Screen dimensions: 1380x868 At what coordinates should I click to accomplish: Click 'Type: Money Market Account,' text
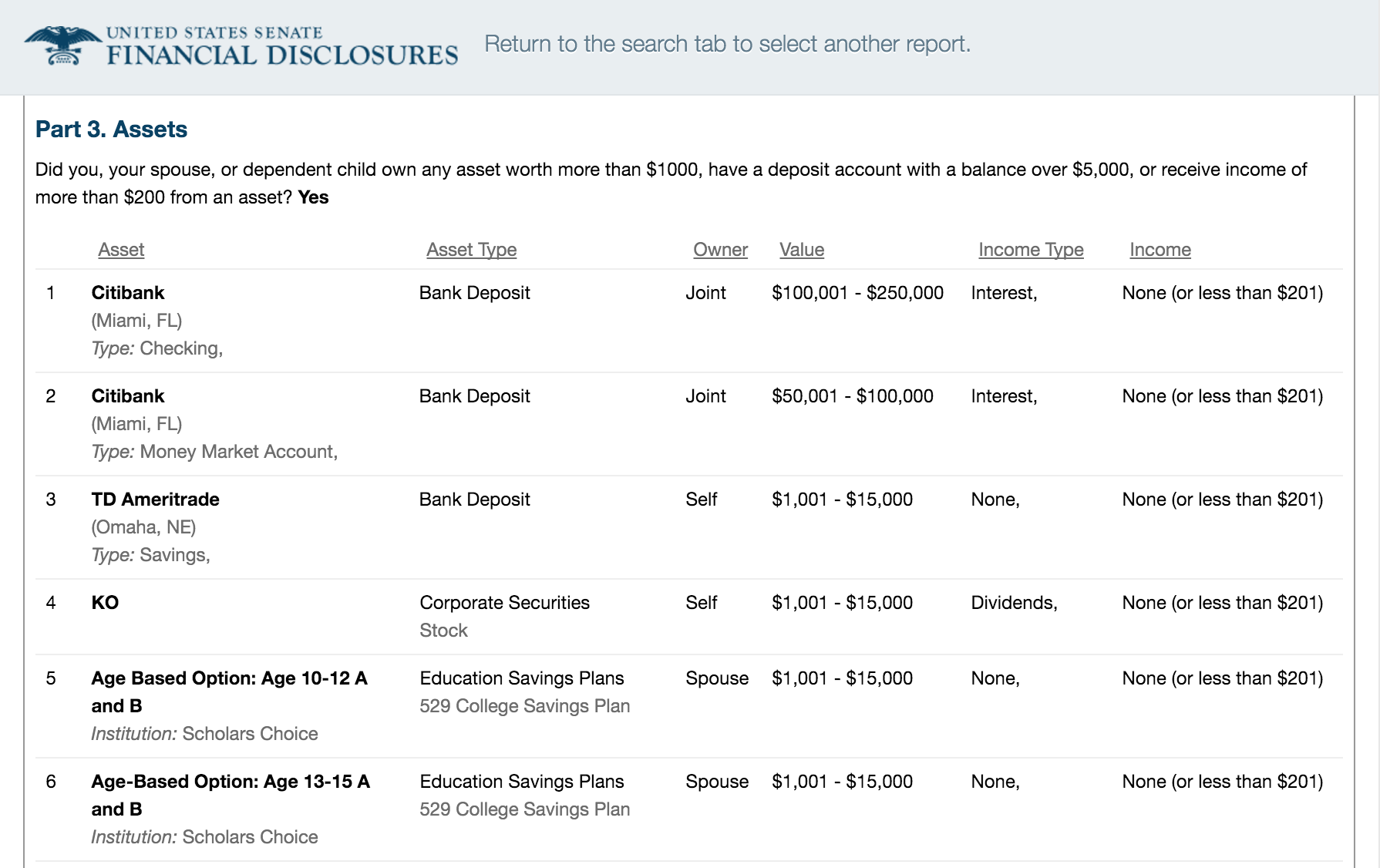[214, 452]
